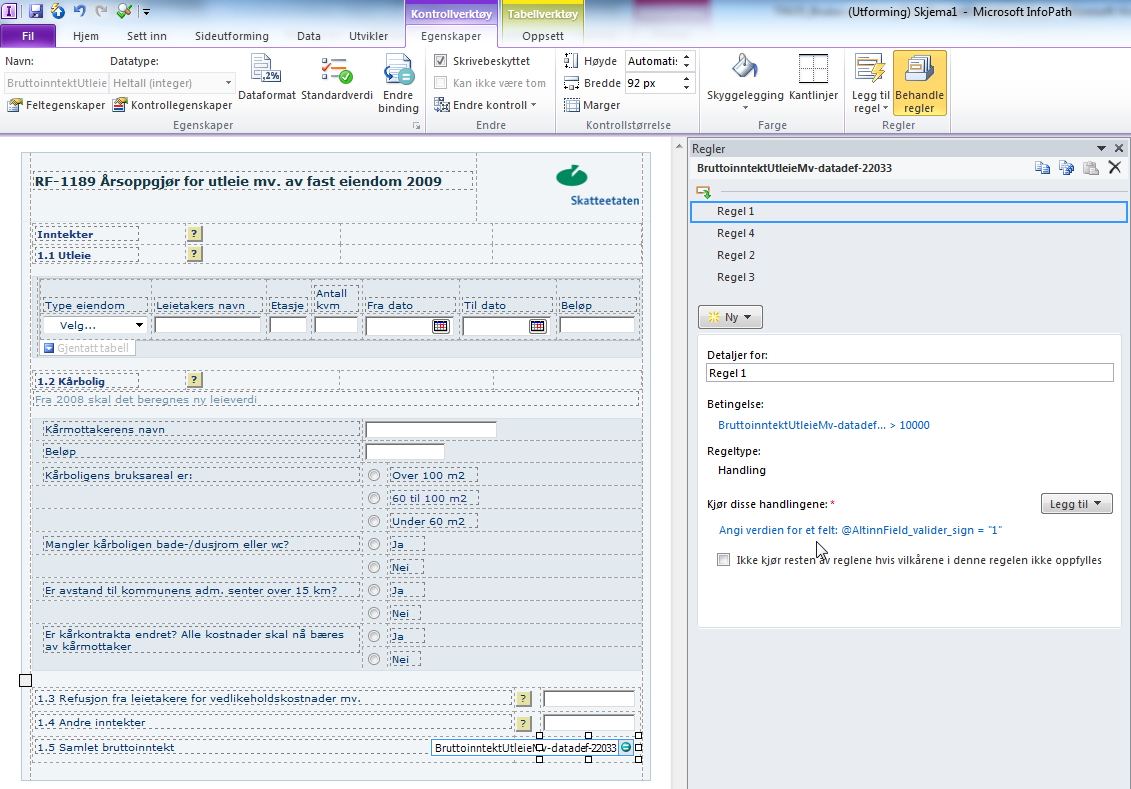Open the Kantlinjer borders tool
Screen dimensions: 1131x789
(x=813, y=77)
